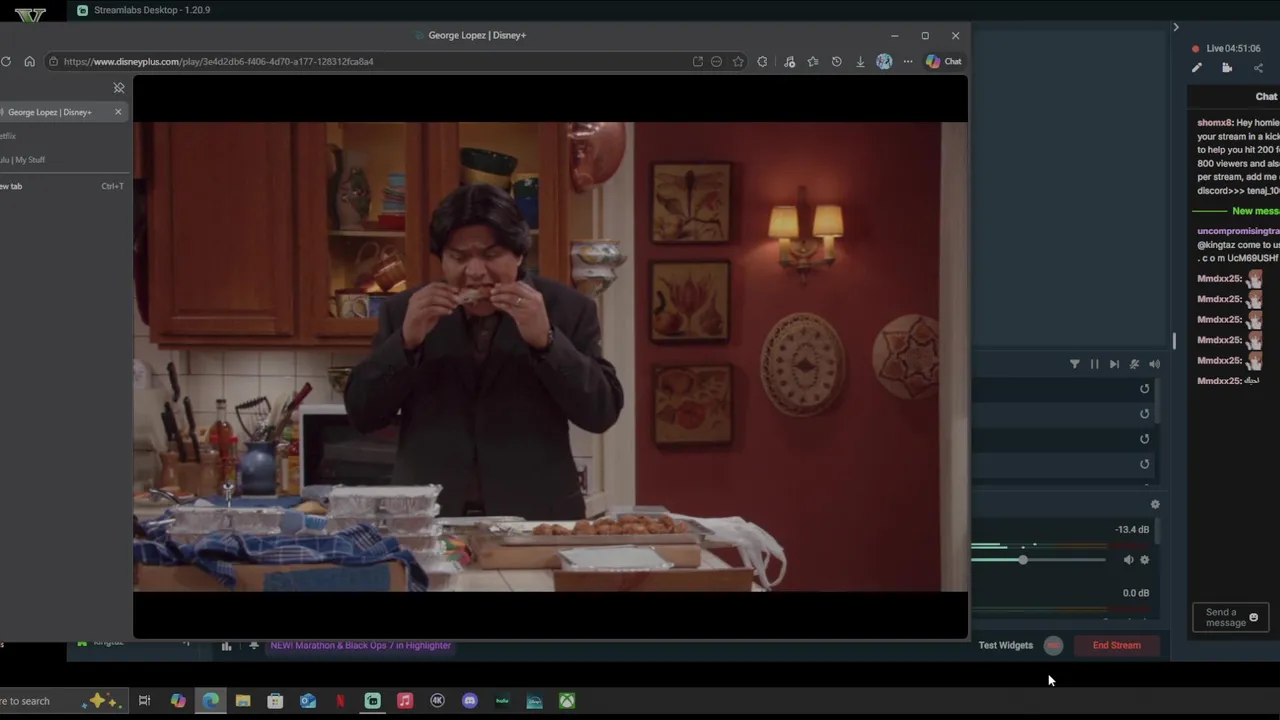1280x720 pixels.
Task: Open Netflix app from the taskbar
Action: point(340,701)
